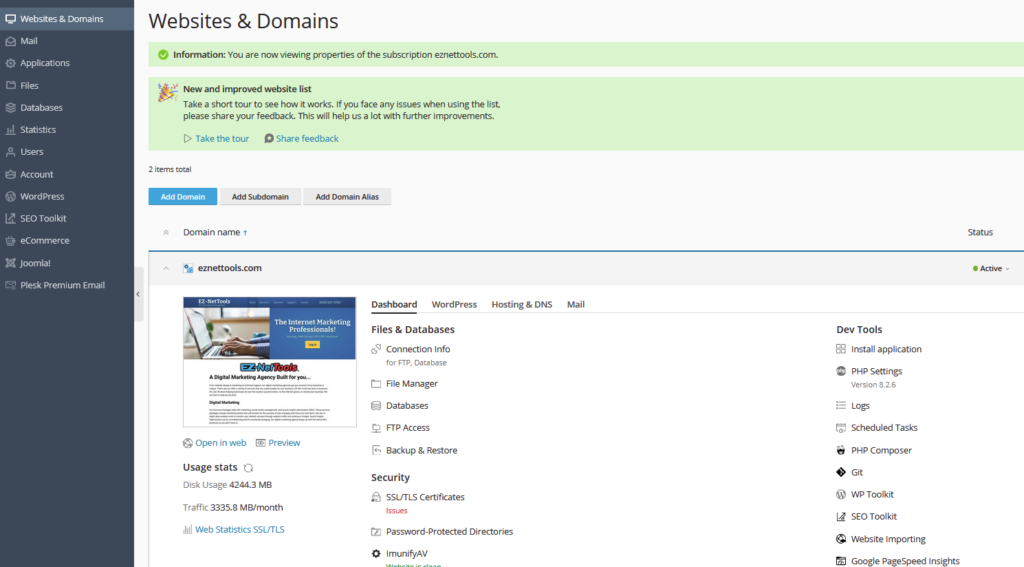Click the Databases stack icon in sidebar
Screen dimensions: 1024x567
[x=10, y=108]
